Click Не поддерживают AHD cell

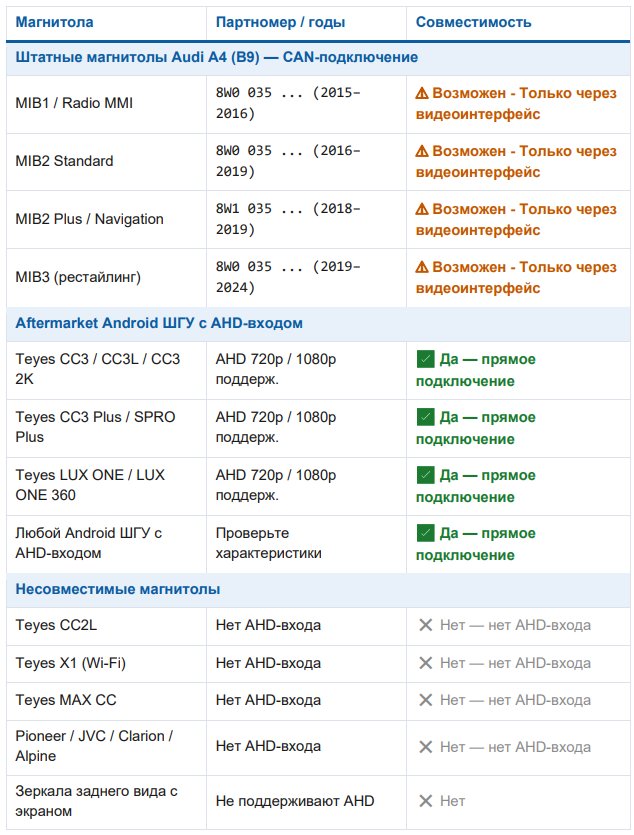coord(306,802)
